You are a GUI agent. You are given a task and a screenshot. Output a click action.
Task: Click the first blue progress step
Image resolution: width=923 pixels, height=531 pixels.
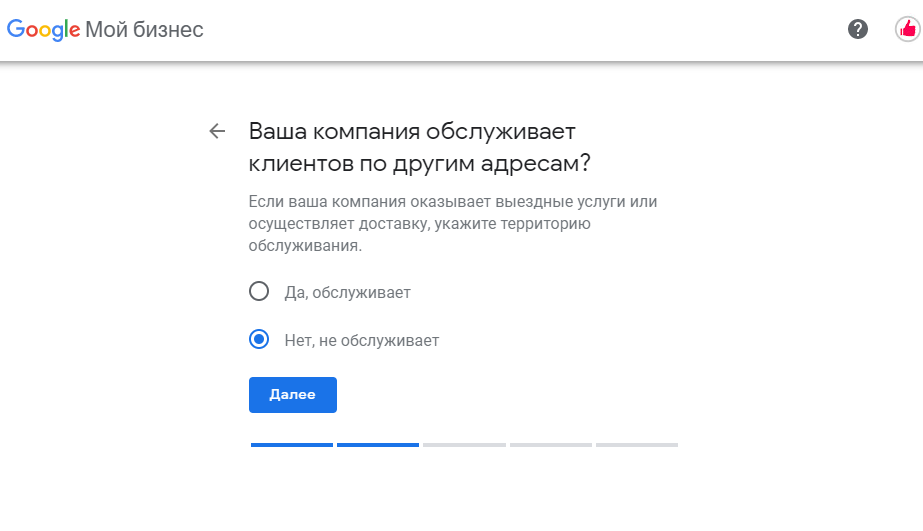point(292,445)
